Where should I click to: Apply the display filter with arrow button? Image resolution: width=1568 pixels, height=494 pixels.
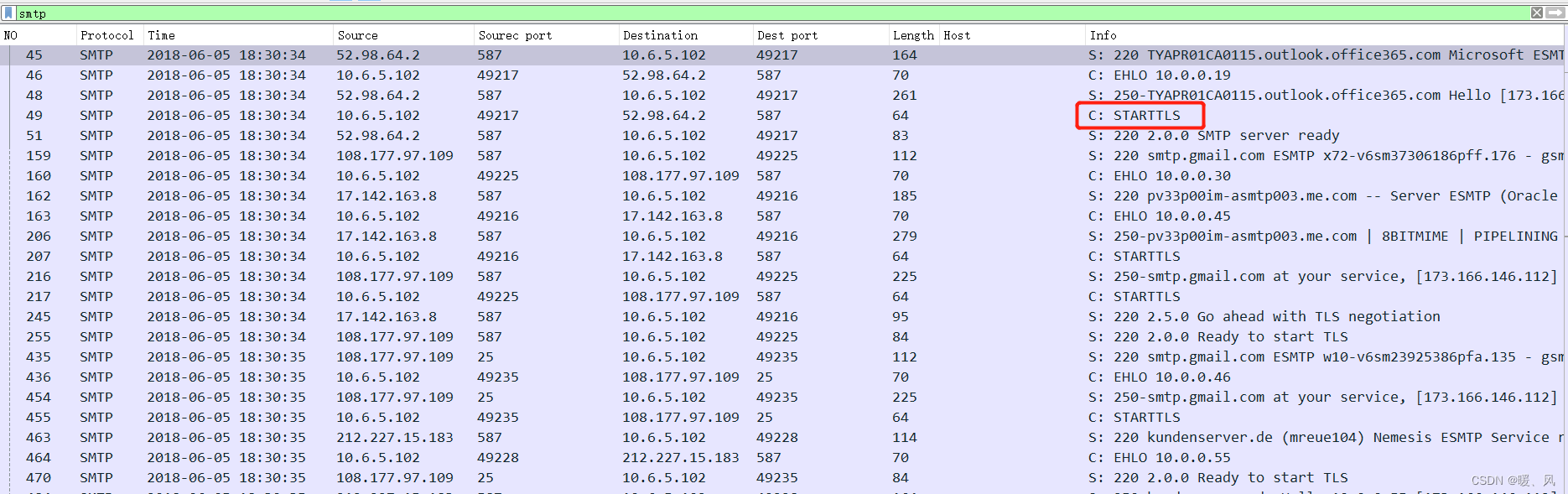pyautogui.click(x=1555, y=13)
